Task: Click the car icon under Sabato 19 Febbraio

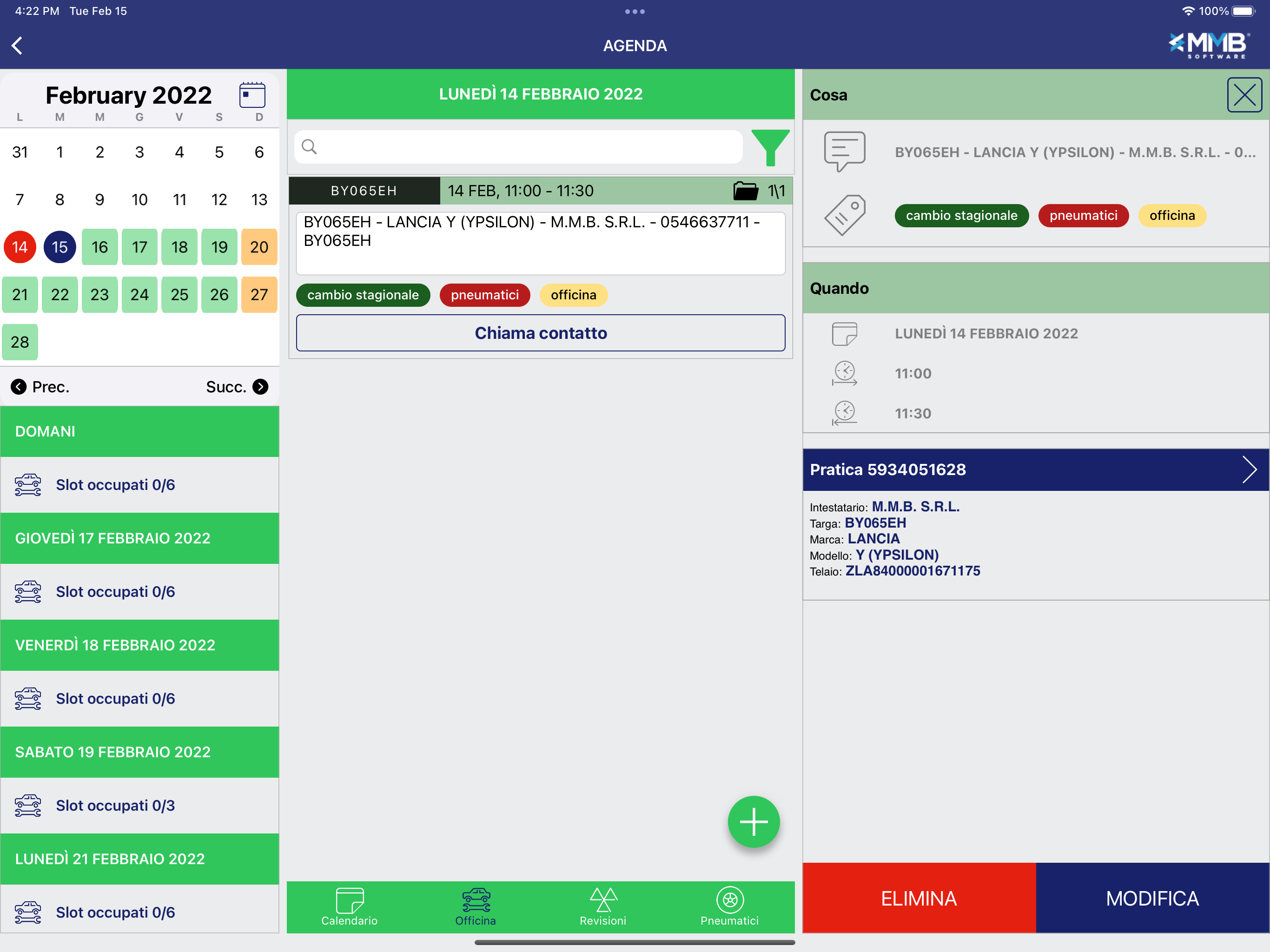Action: [28, 806]
